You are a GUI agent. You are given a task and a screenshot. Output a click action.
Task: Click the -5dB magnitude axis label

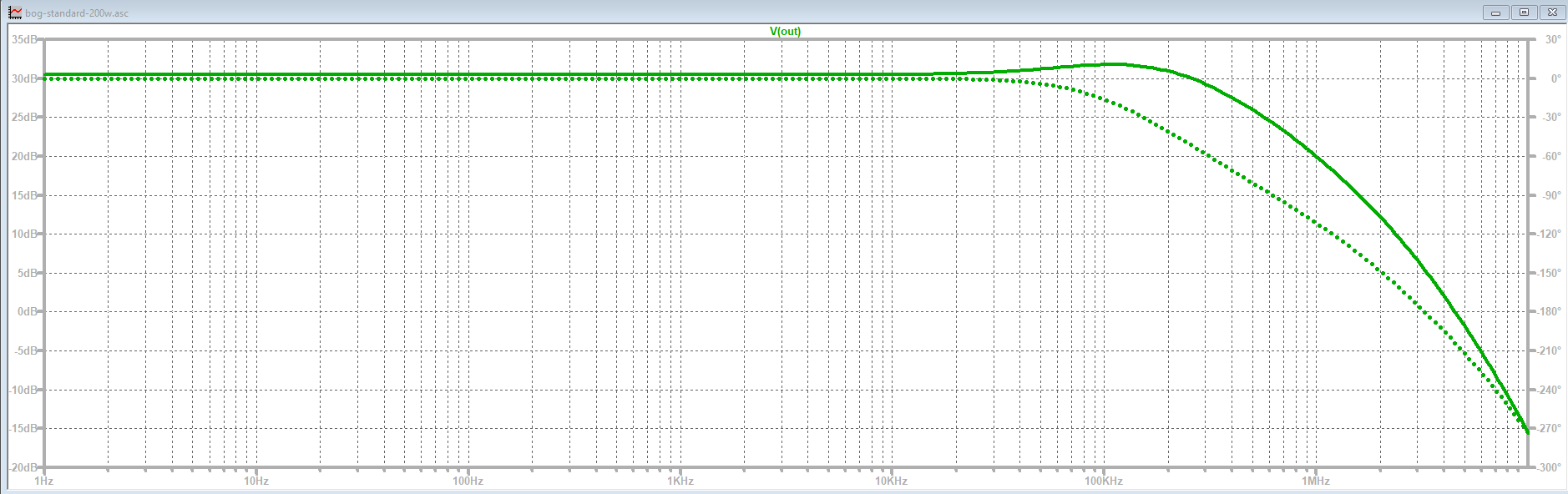[26, 350]
